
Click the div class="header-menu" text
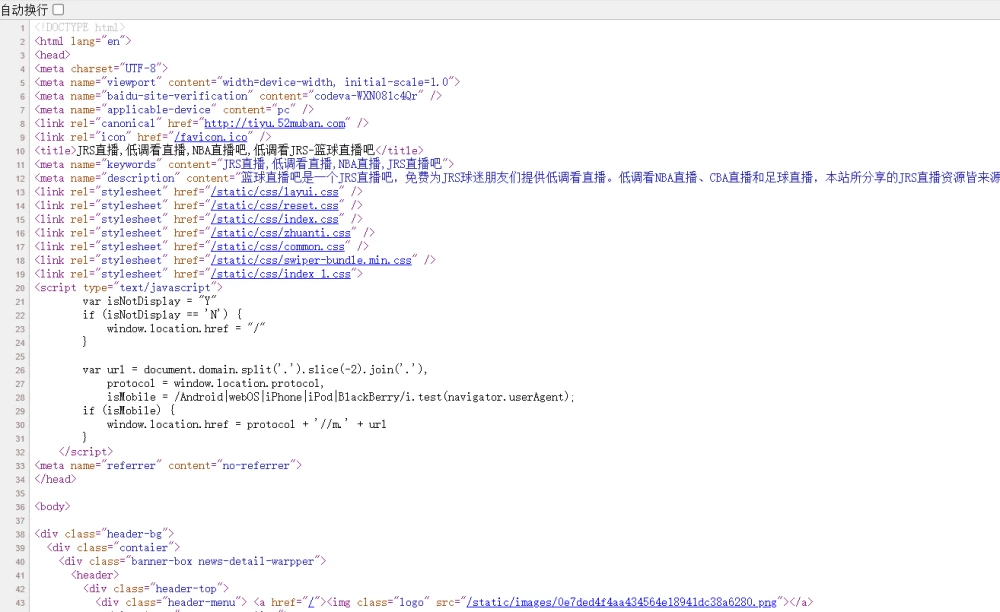(172, 602)
